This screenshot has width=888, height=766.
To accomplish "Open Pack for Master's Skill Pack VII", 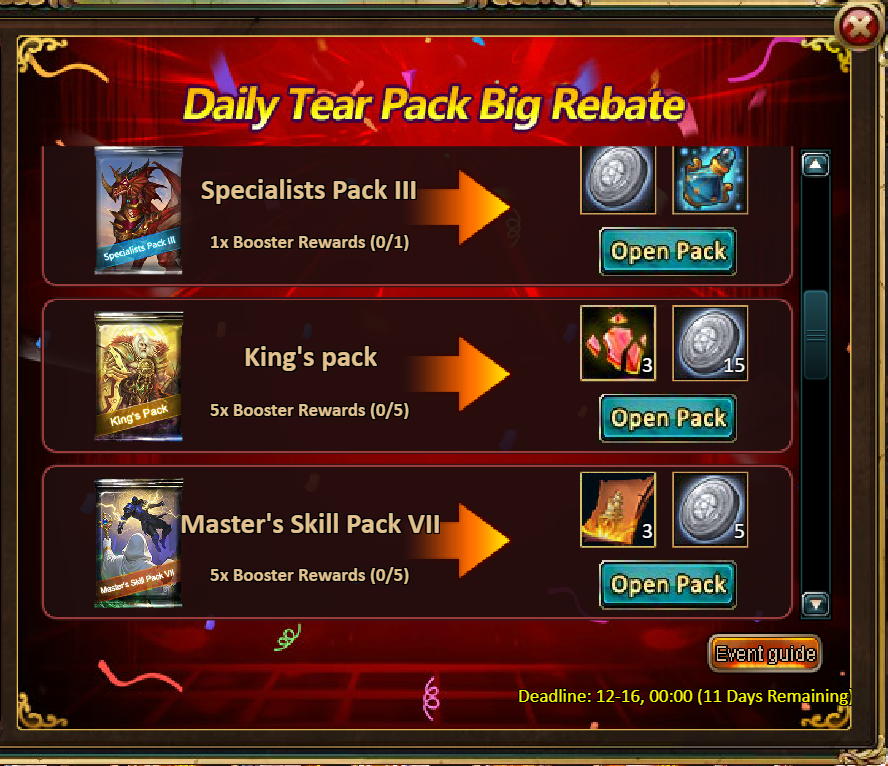I will click(x=668, y=585).
